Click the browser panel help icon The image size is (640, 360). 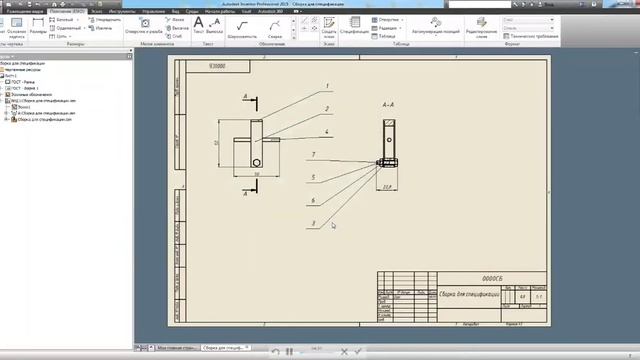[129, 56]
